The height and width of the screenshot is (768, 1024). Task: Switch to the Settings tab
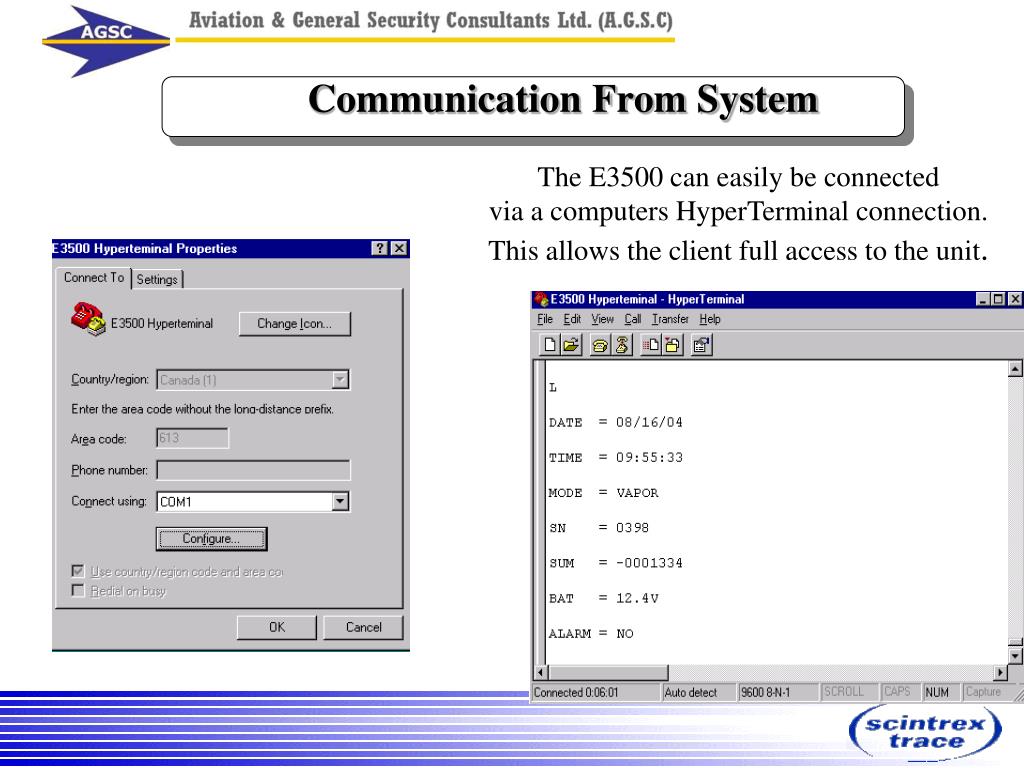(157, 280)
